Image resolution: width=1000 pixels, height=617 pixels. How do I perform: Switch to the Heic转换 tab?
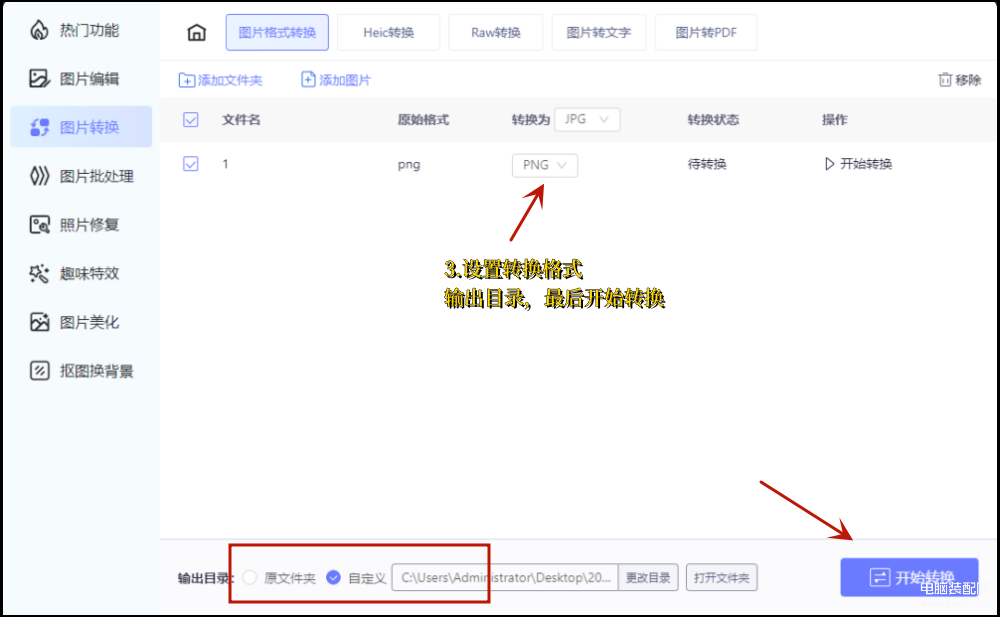coord(388,33)
